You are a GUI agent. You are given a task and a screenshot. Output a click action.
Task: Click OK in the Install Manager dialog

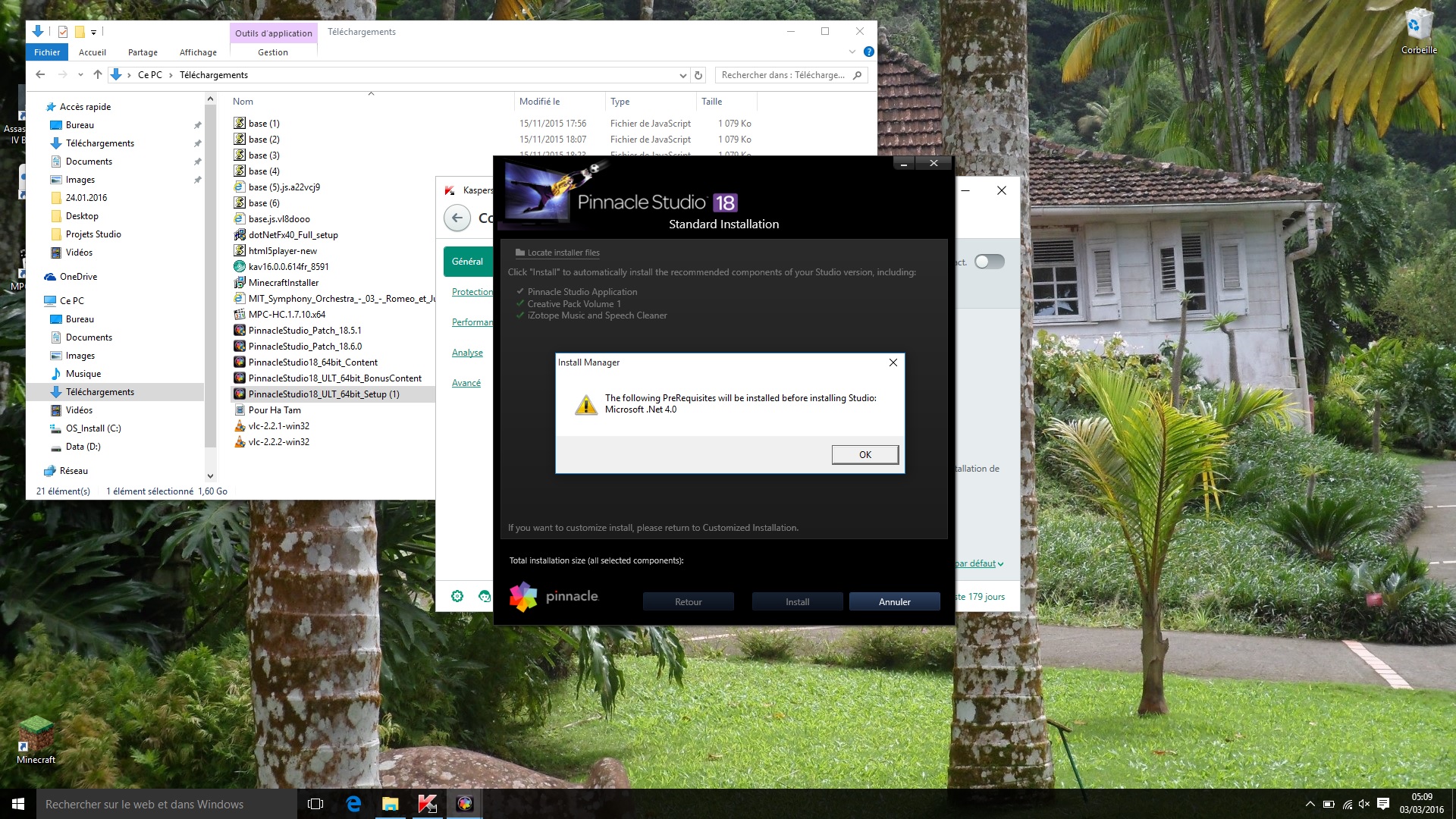tap(865, 454)
